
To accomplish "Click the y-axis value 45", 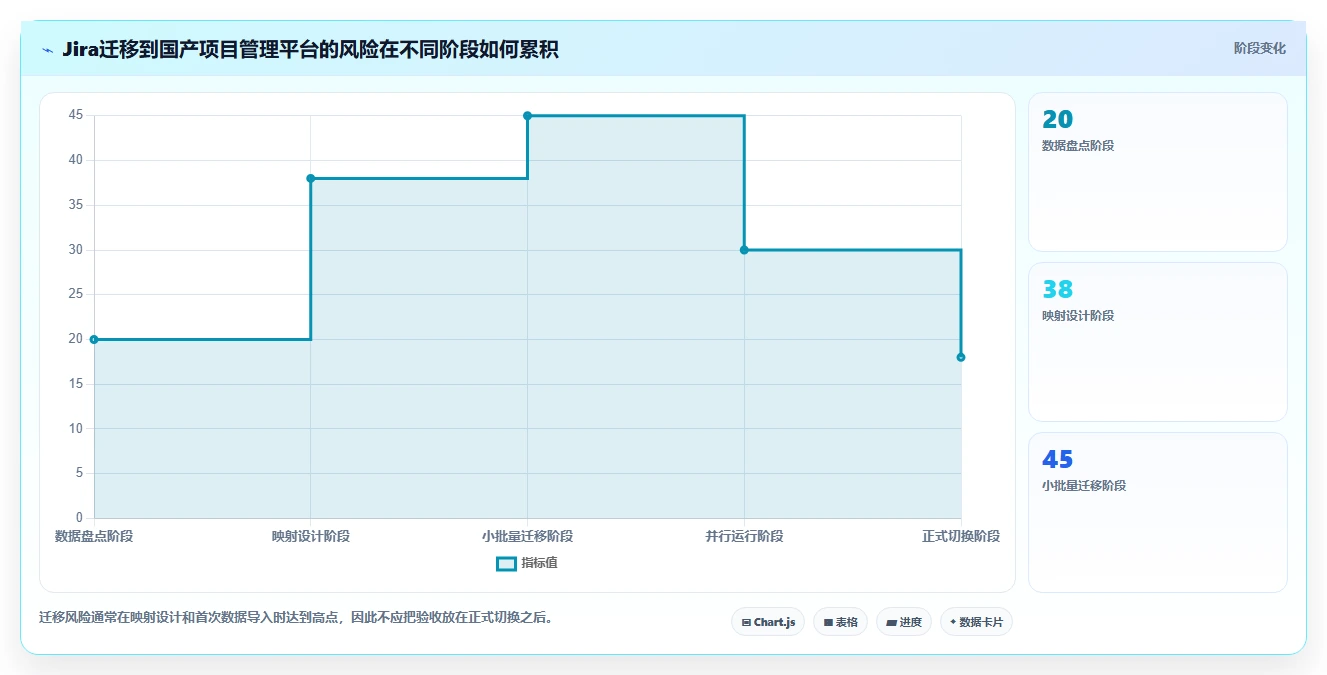I will (76, 115).
